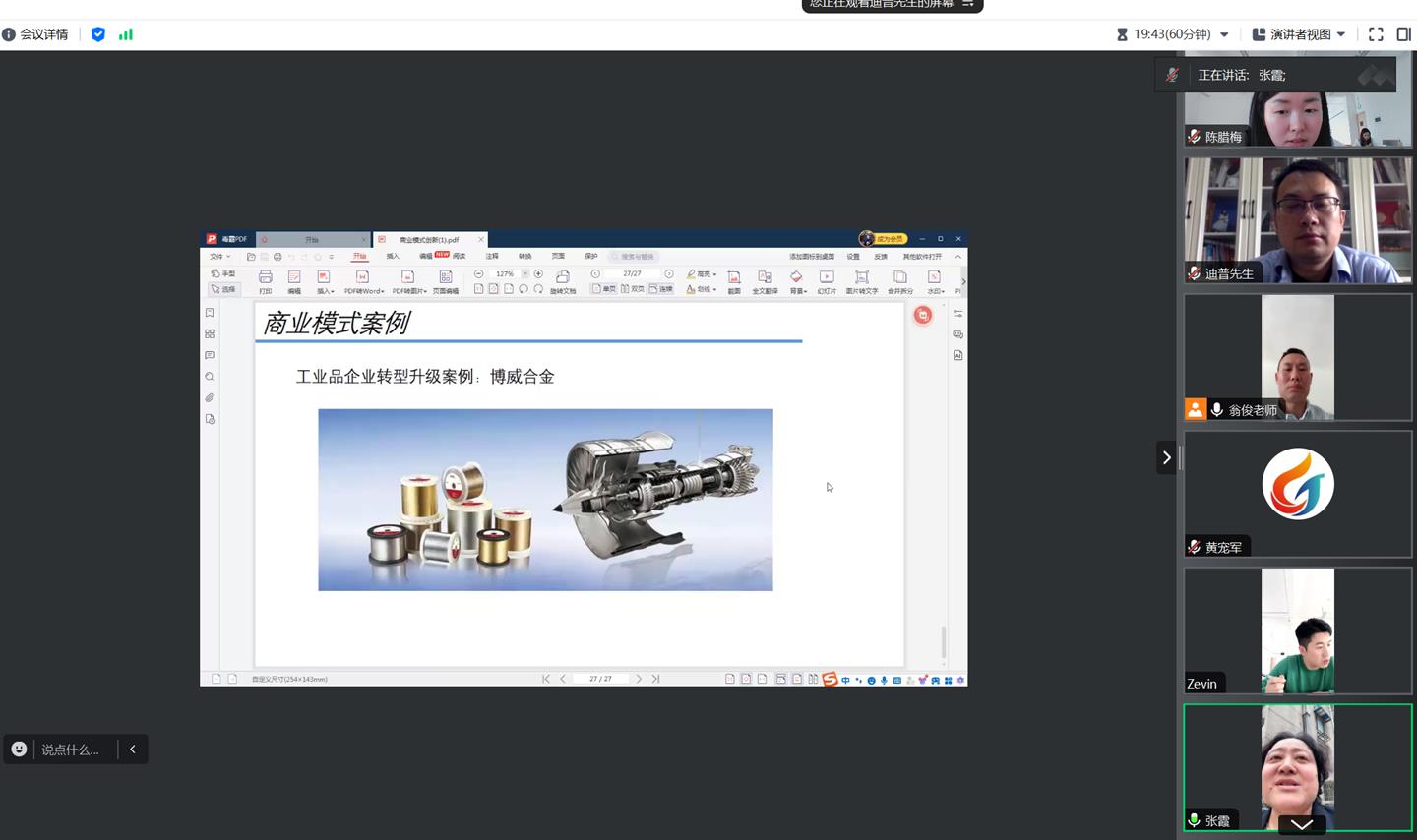Switch to the 插入 ribbon tab
Viewport: 1417px width, 840px height.
393,257
